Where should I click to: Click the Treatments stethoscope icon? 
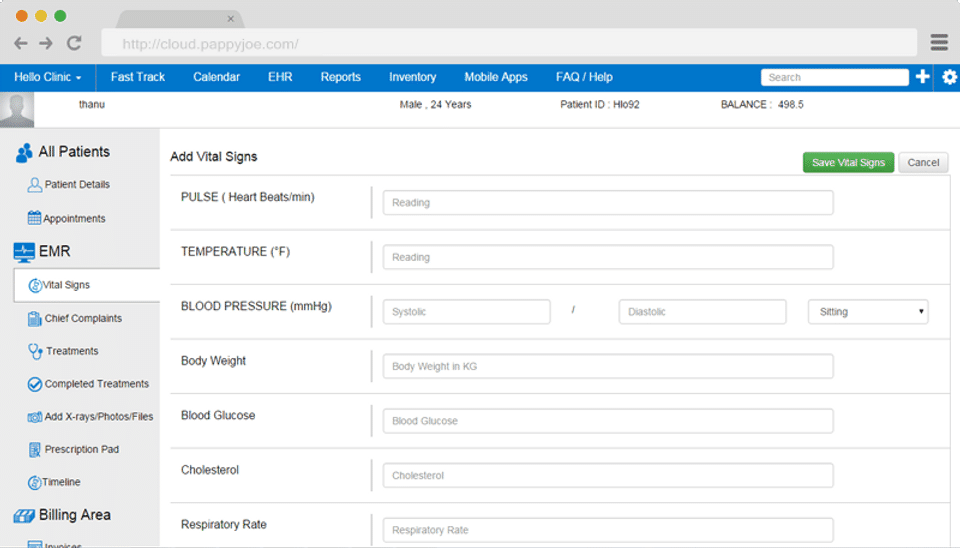[35, 351]
